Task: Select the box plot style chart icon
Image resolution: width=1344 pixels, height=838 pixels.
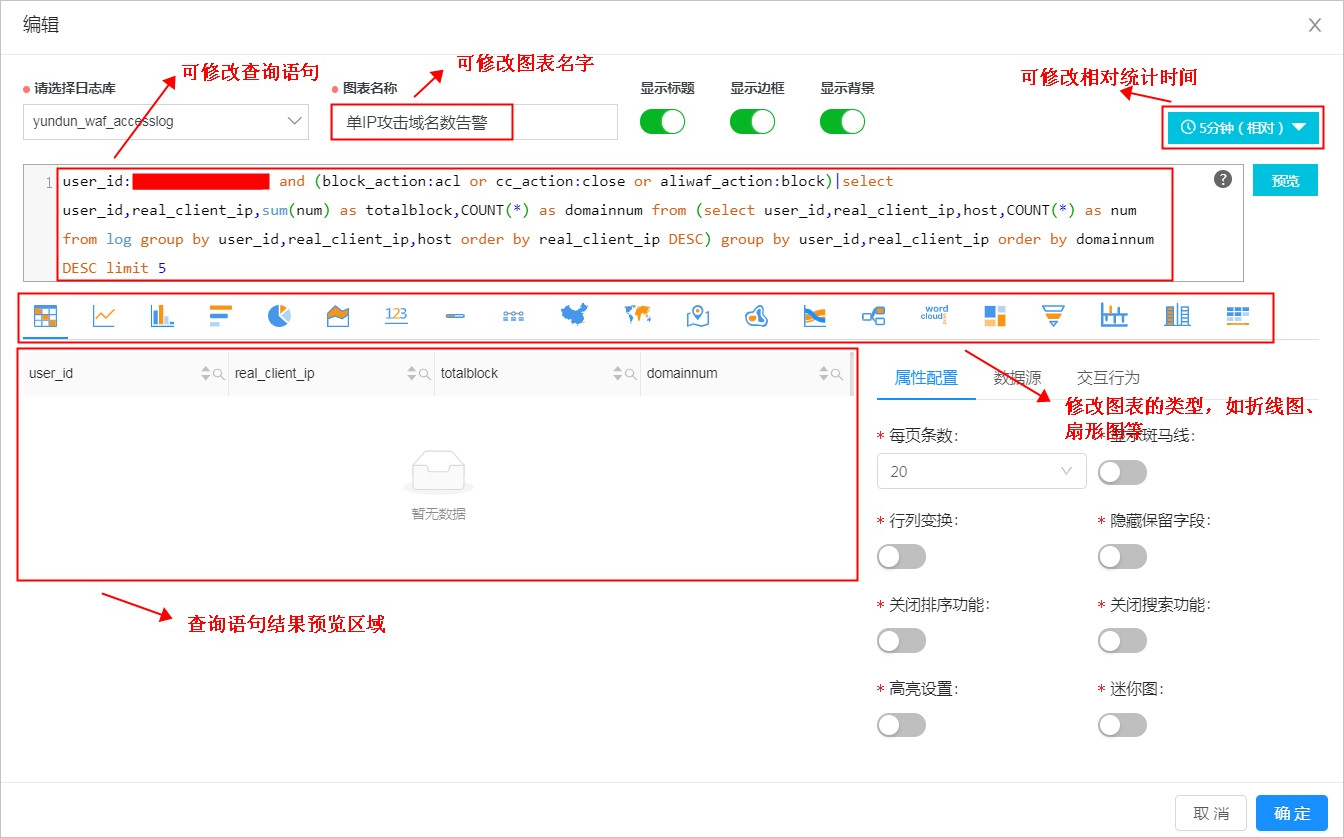Action: pos(1114,316)
